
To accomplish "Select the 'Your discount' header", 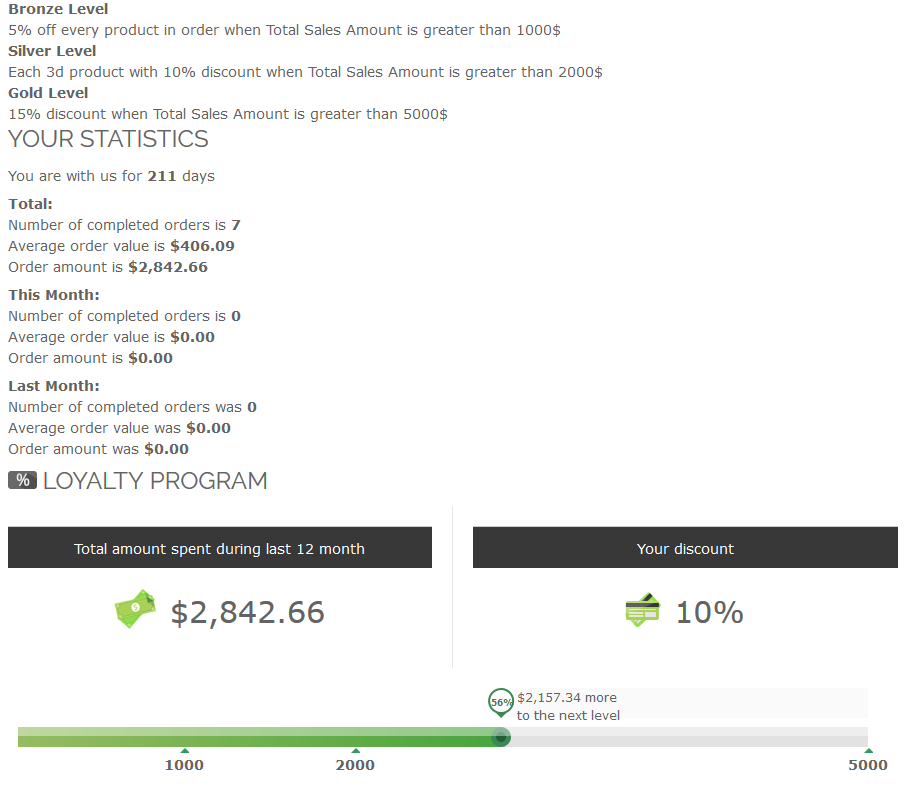I will pos(685,548).
